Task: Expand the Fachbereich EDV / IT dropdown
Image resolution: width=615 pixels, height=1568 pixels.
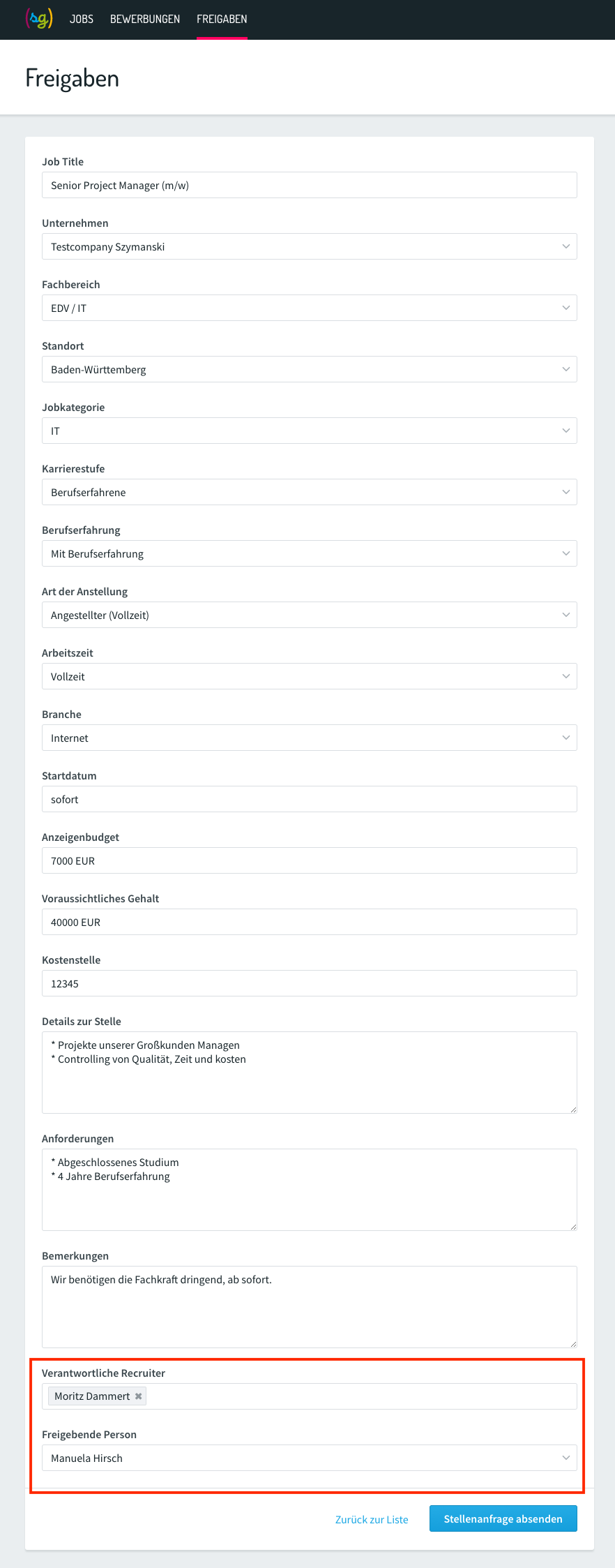Action: [x=310, y=308]
